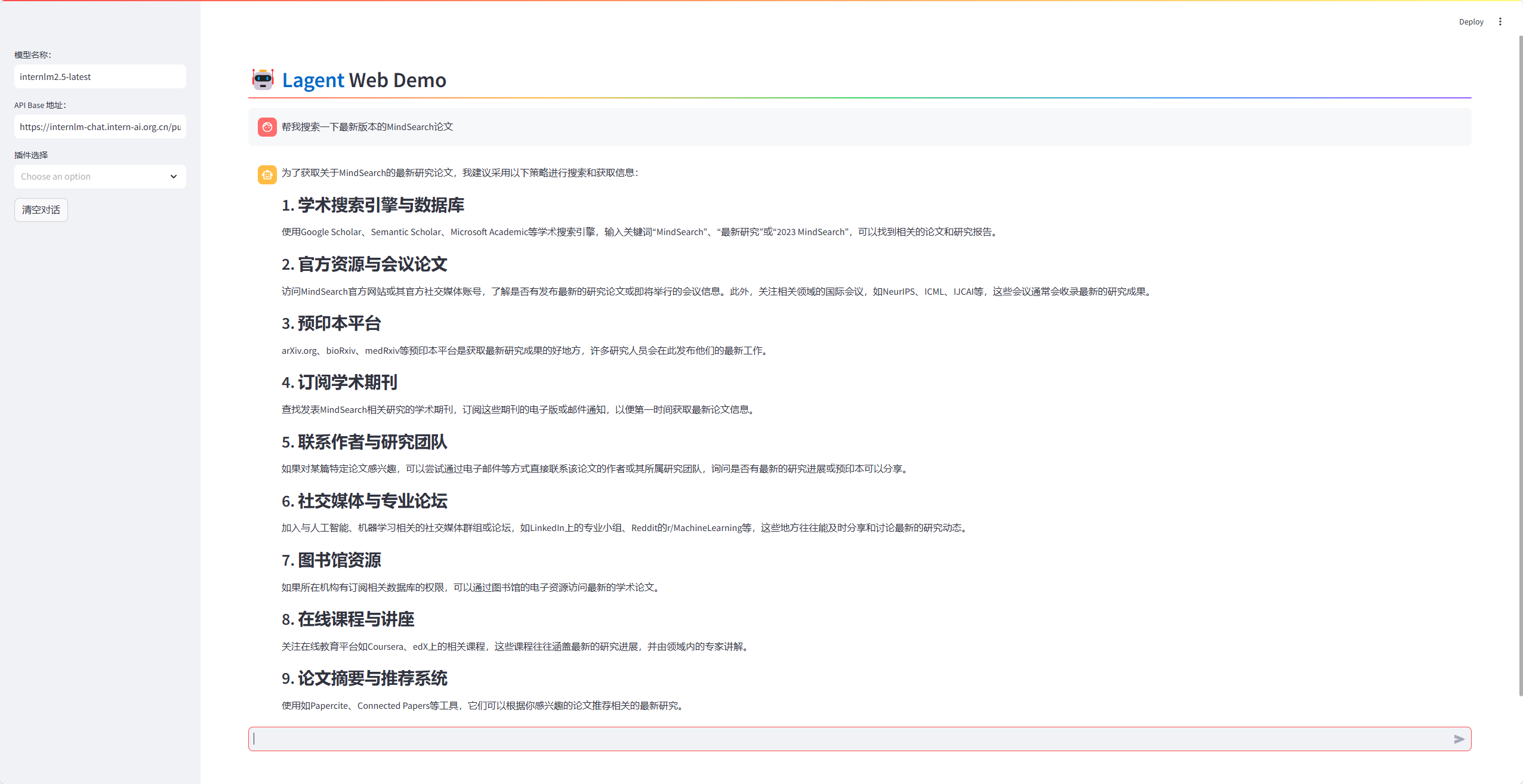Viewport: 1523px width, 784px height.
Task: Click the page vertical scrollbar
Action: click(1520, 358)
